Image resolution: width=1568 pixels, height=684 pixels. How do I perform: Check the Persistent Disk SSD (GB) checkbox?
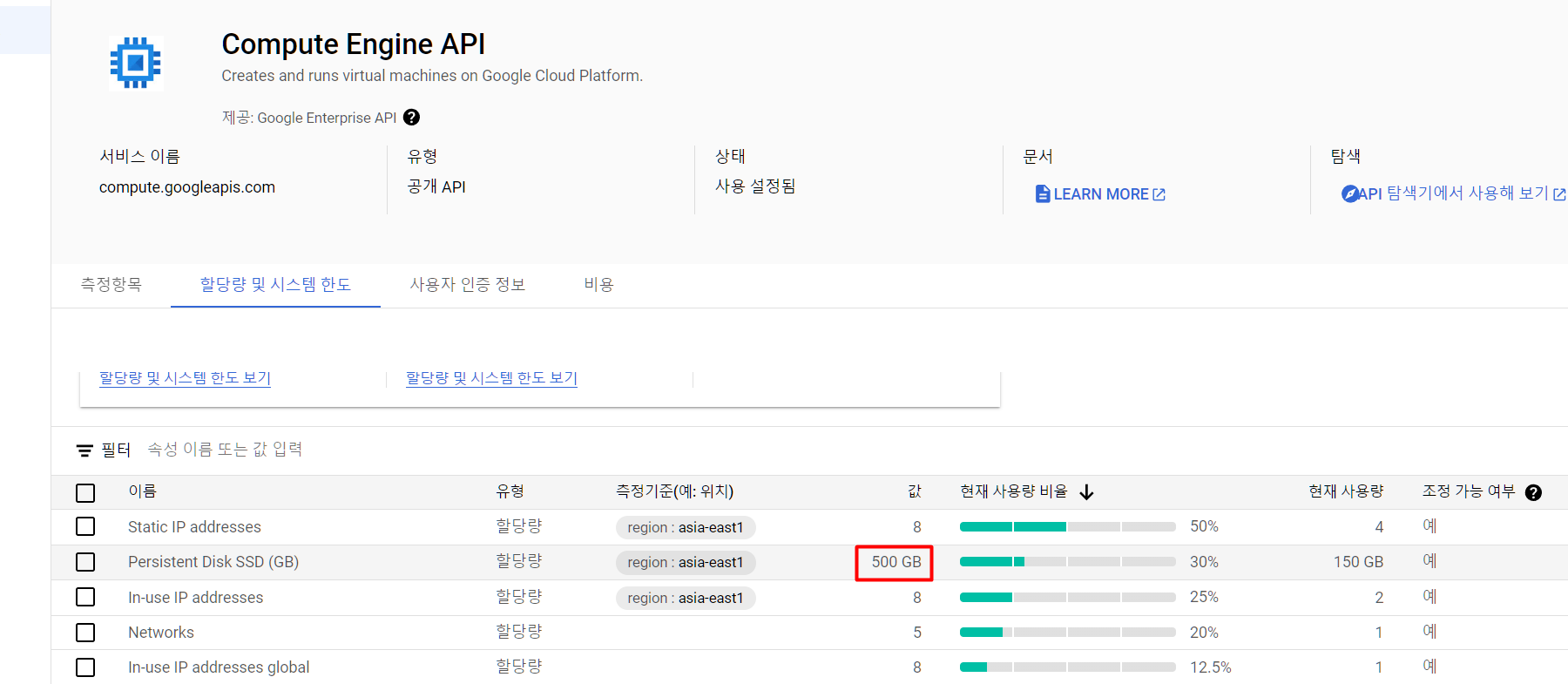pyautogui.click(x=85, y=562)
